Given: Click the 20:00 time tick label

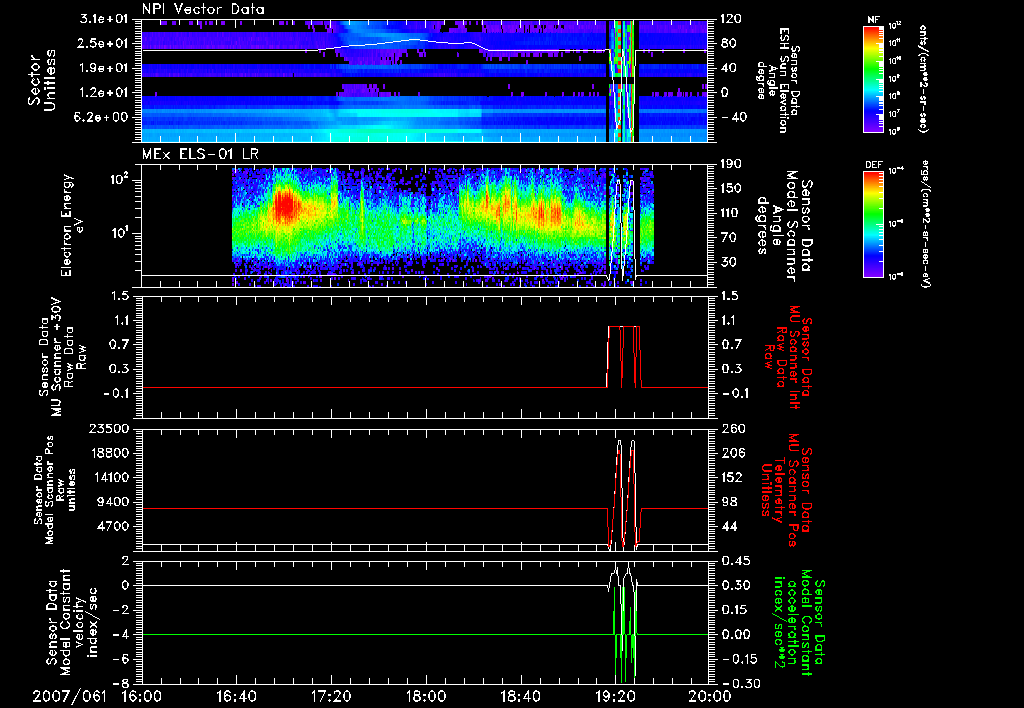Looking at the screenshot, I should coord(710,696).
